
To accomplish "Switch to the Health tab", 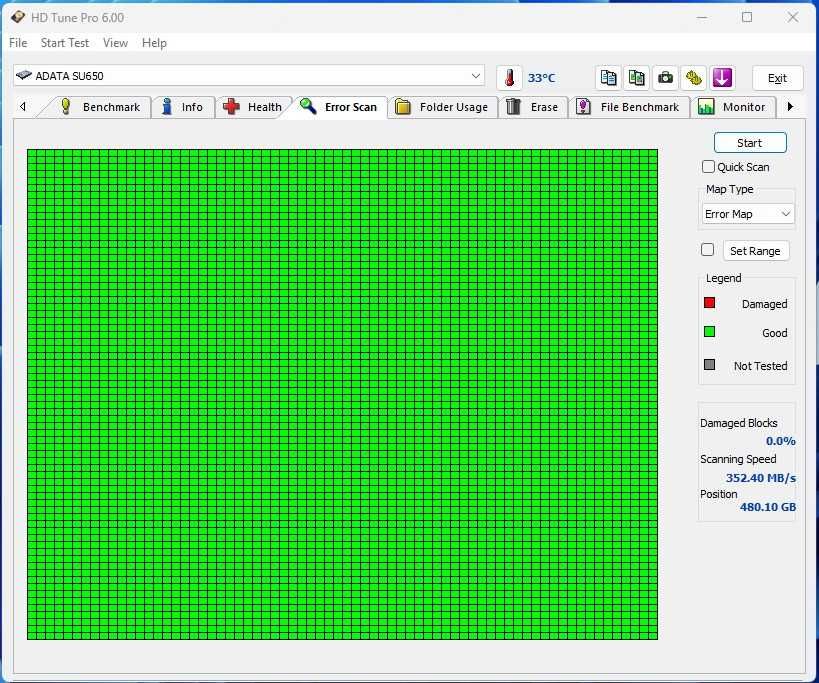I will click(253, 107).
